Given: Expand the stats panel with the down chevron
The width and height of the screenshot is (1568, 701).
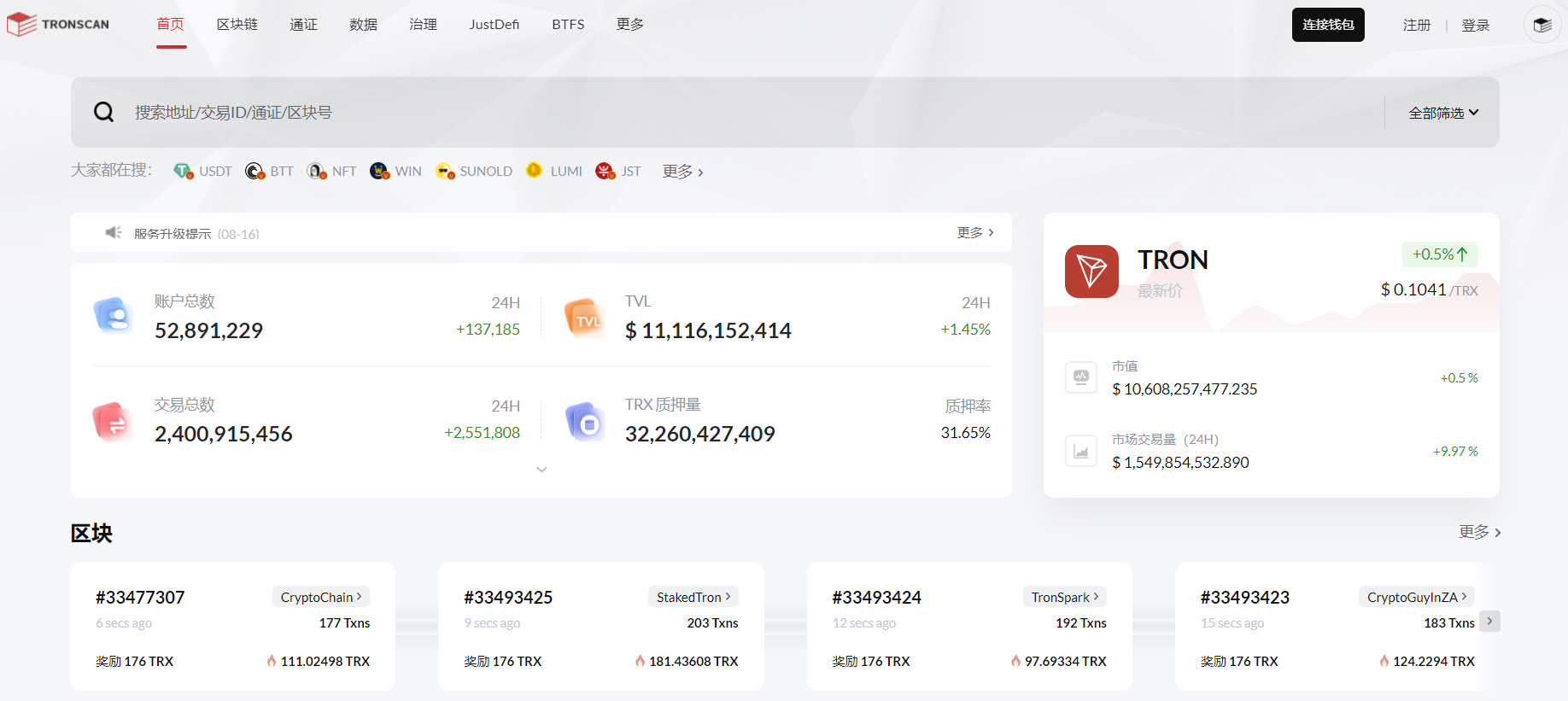Looking at the screenshot, I should click(541, 470).
